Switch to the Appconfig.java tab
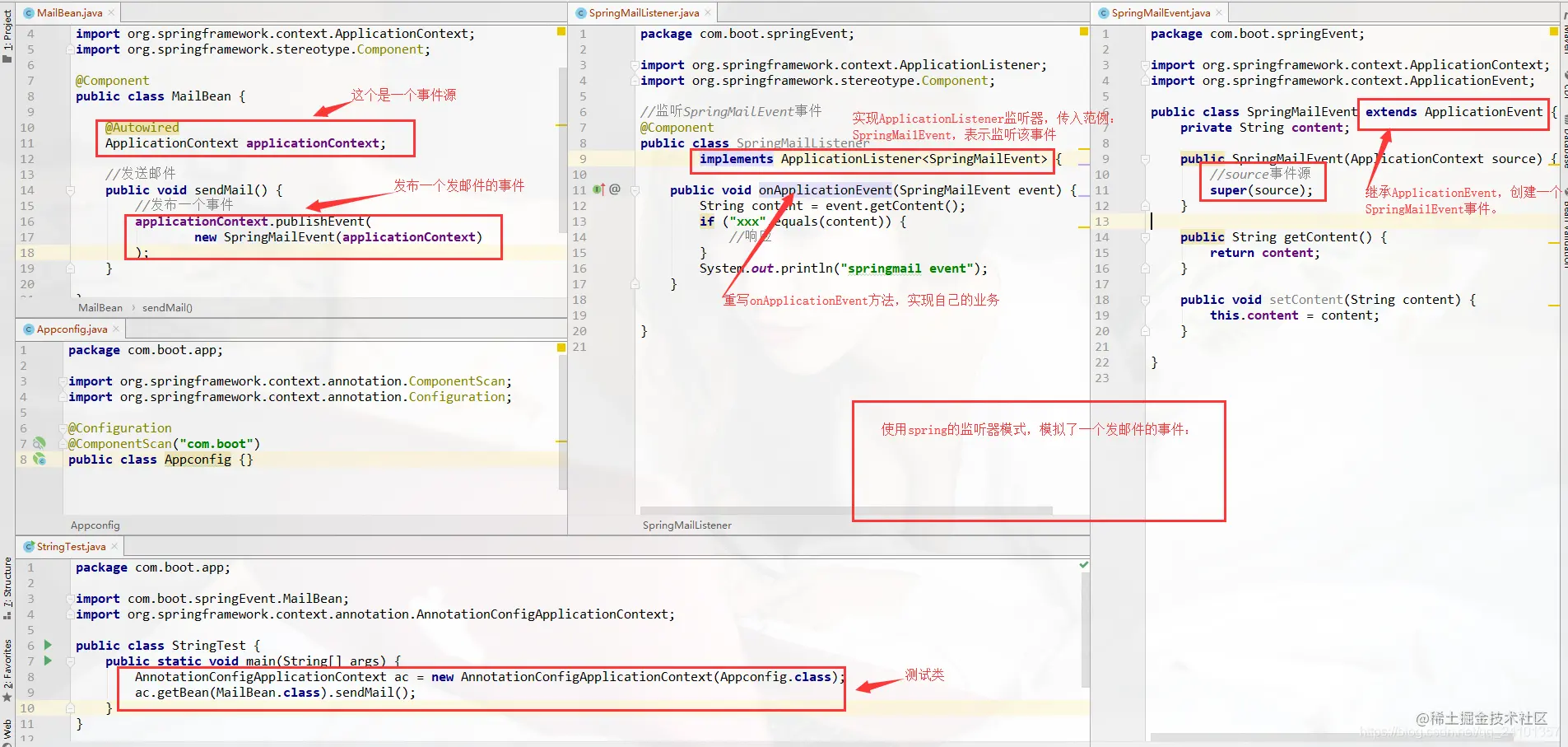This screenshot has height=747, width=1568. tap(72, 329)
